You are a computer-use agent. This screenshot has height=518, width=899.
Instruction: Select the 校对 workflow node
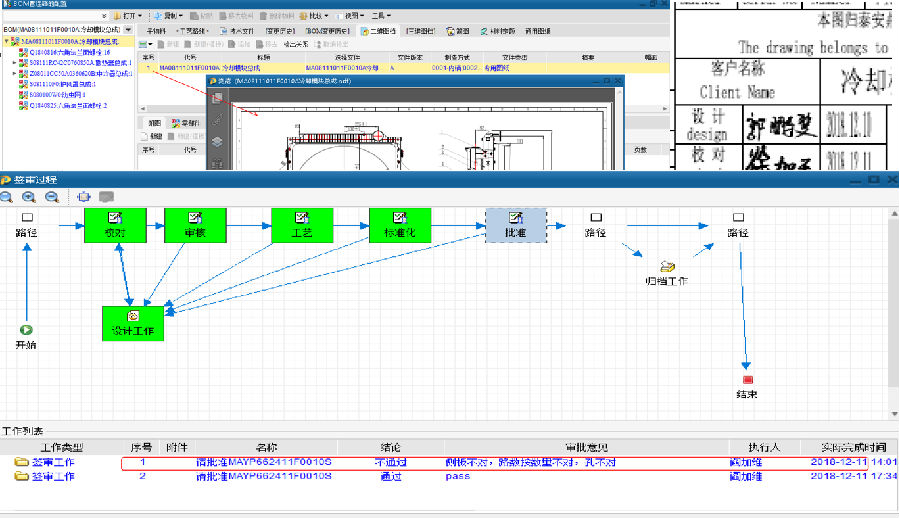pos(115,225)
